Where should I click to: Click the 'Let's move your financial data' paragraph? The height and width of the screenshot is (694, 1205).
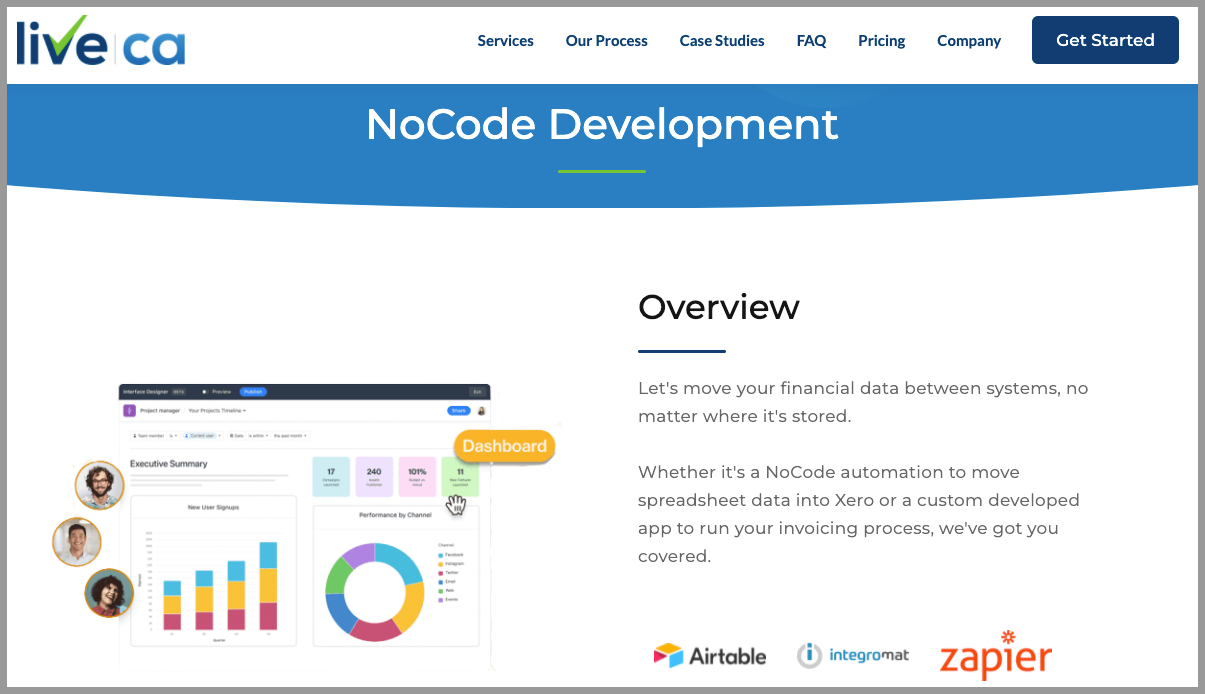coord(863,402)
